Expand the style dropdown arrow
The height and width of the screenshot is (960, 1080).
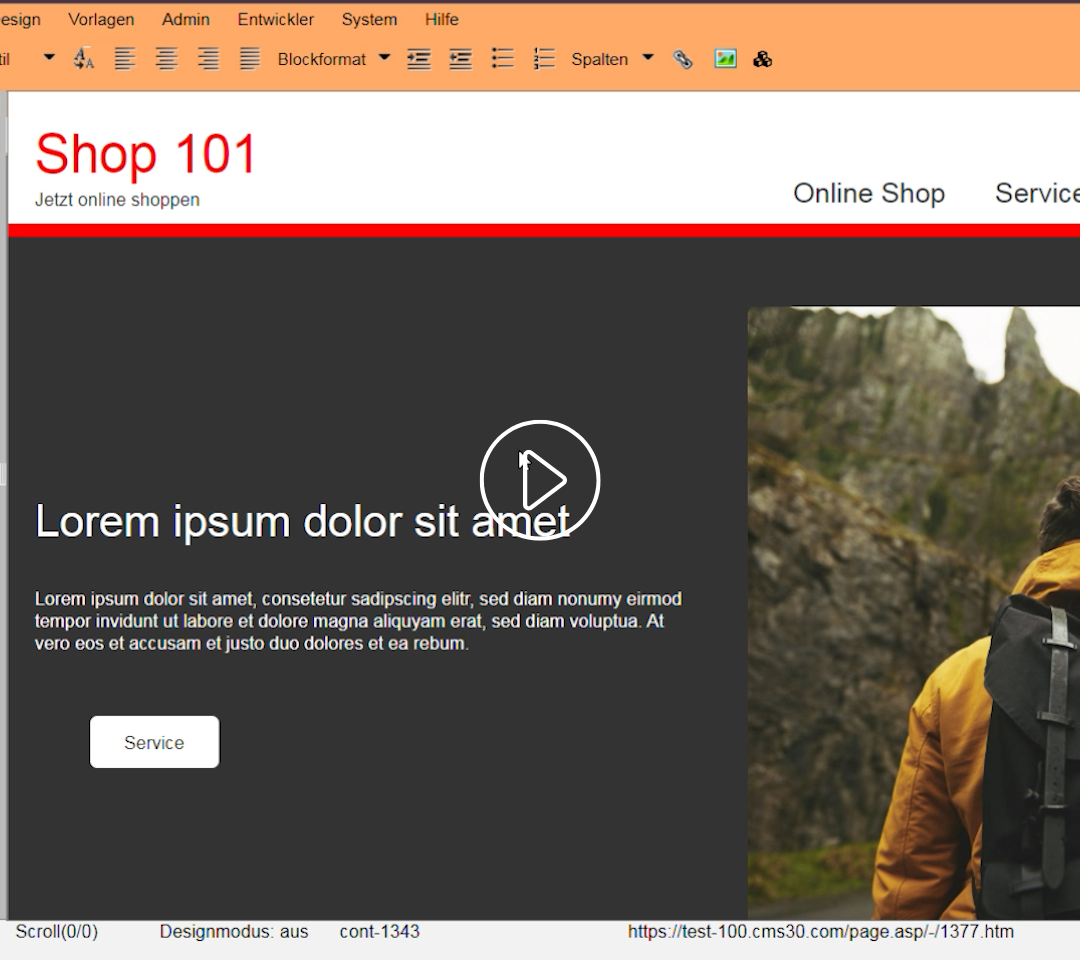49,57
